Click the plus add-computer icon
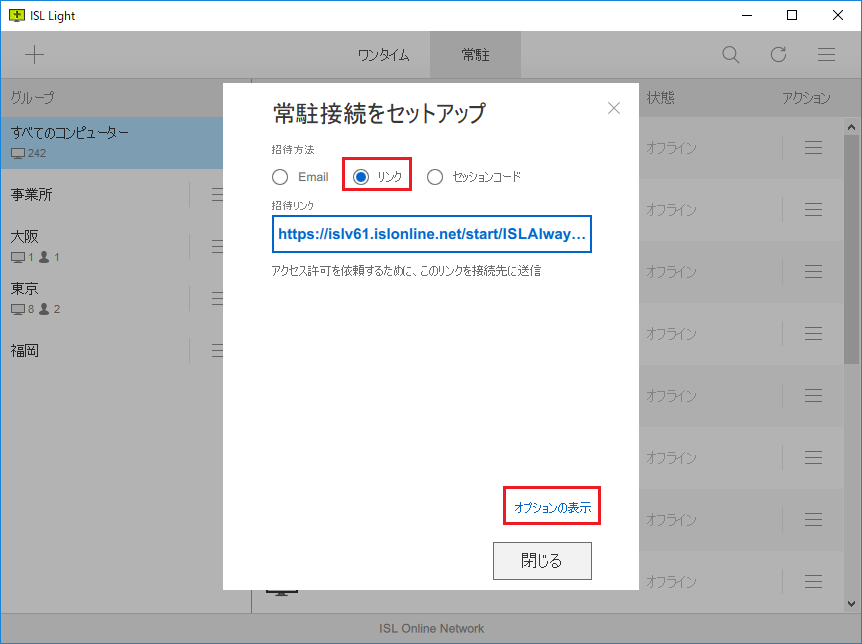 coord(34,54)
